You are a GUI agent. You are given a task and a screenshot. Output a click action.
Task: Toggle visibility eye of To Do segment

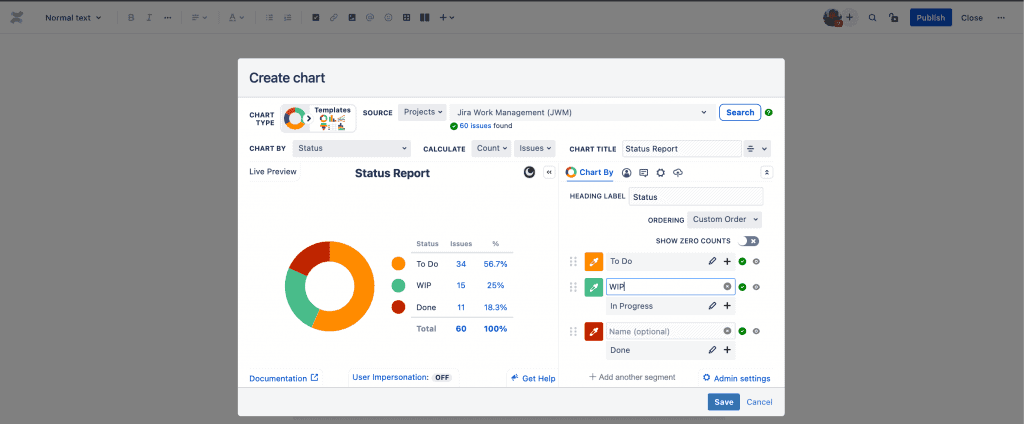click(756, 261)
